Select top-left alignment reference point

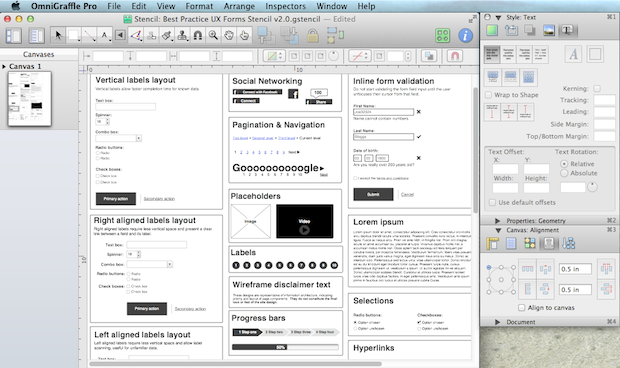point(489,267)
